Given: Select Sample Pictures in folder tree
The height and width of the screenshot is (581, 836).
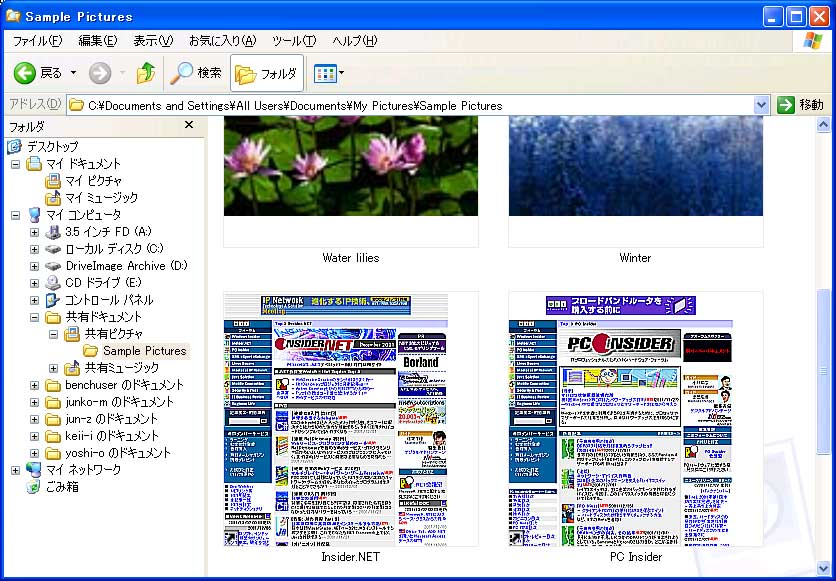Looking at the screenshot, I should pos(144,351).
